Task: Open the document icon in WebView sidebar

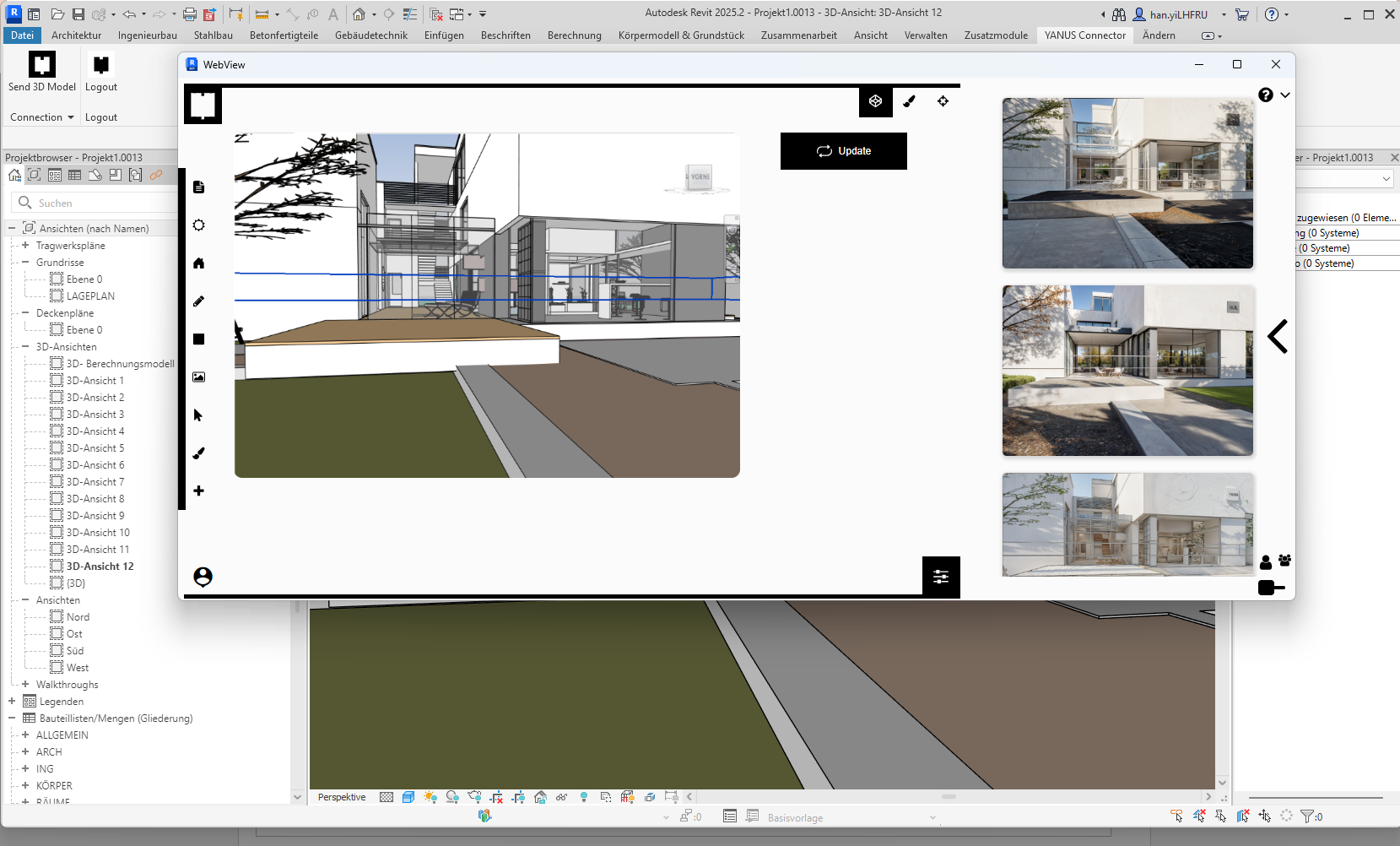Action: click(x=199, y=187)
